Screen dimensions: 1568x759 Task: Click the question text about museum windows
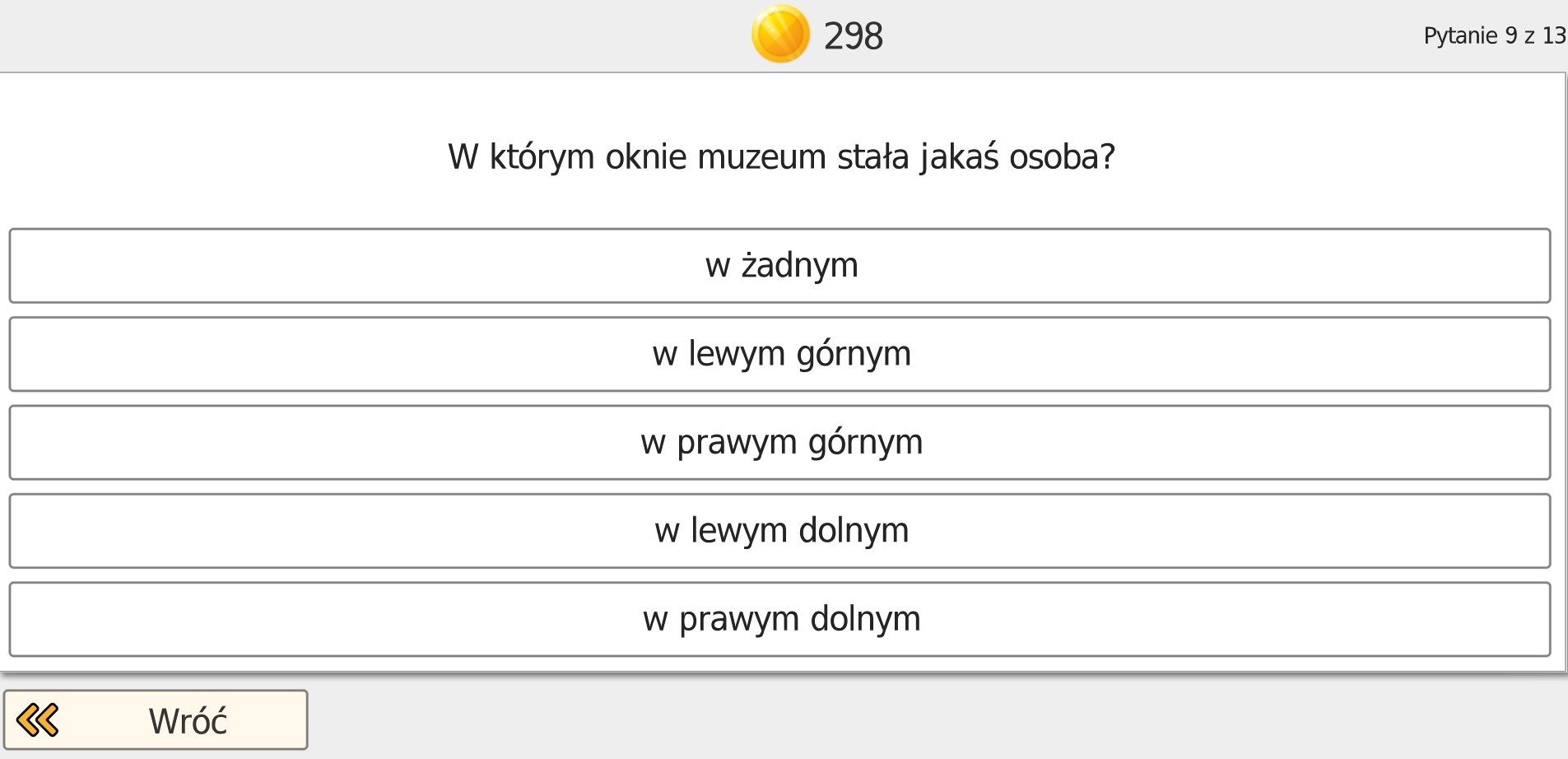point(783,155)
